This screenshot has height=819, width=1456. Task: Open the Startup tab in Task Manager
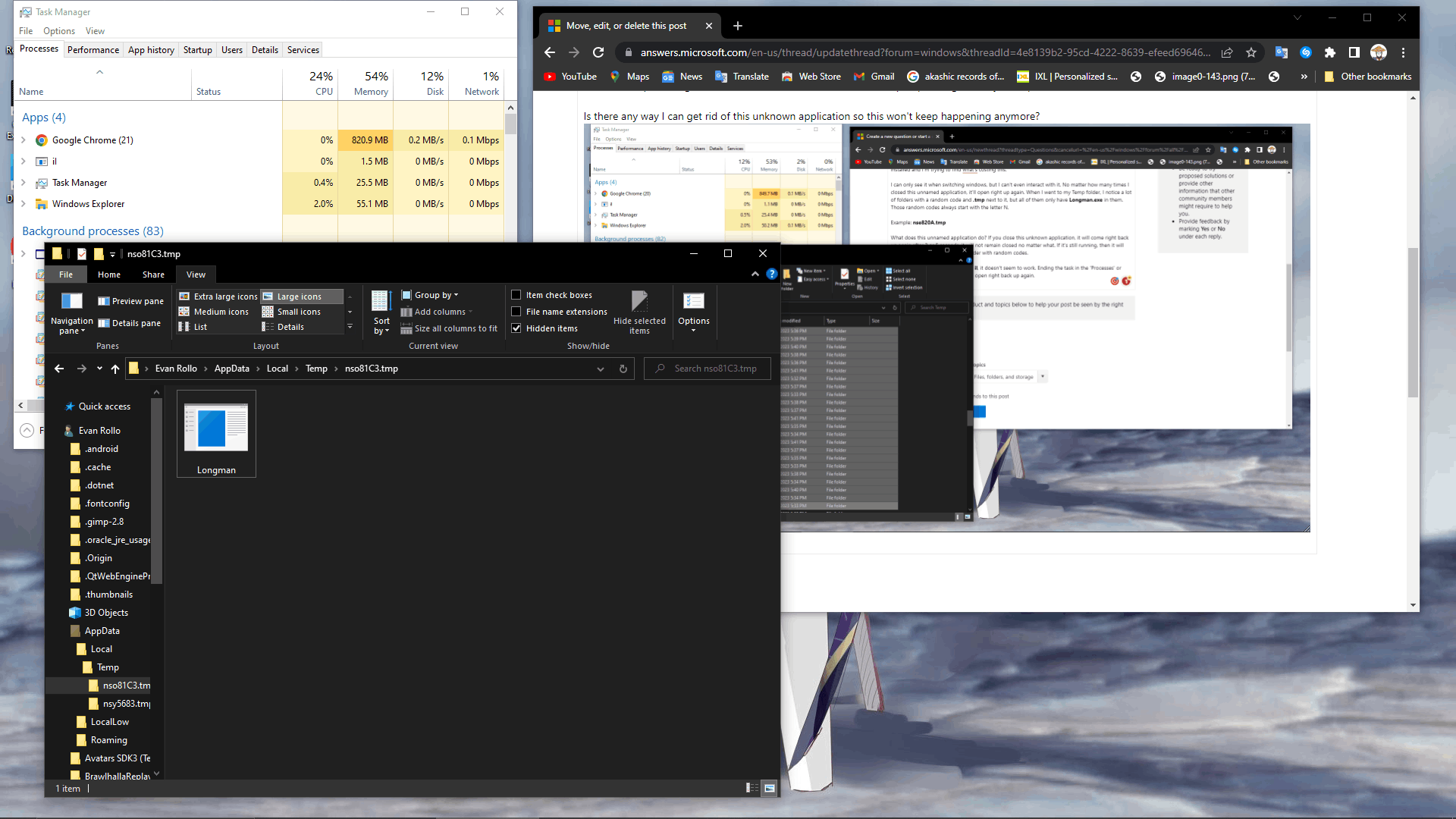click(x=198, y=50)
